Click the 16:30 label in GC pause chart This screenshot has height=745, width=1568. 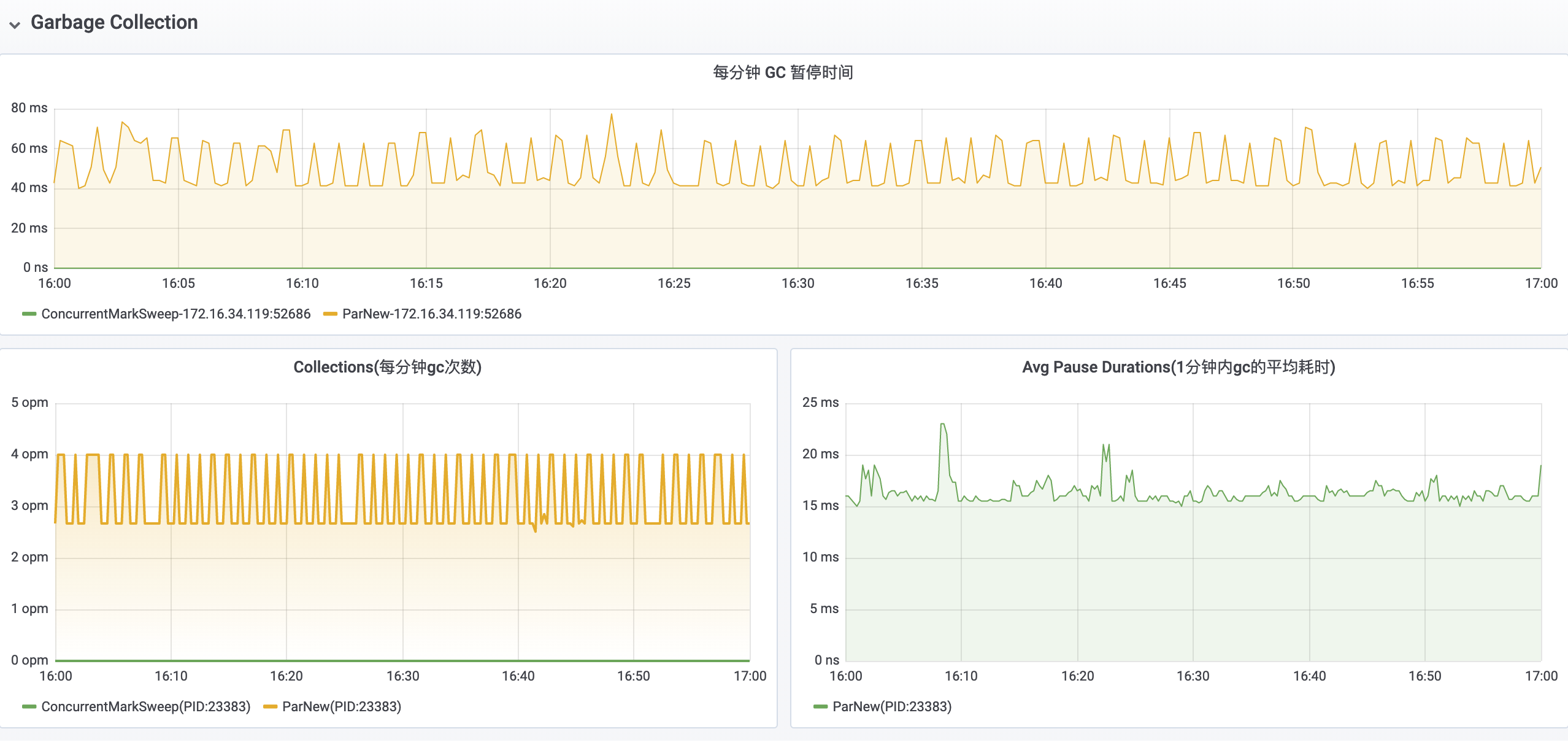[797, 283]
